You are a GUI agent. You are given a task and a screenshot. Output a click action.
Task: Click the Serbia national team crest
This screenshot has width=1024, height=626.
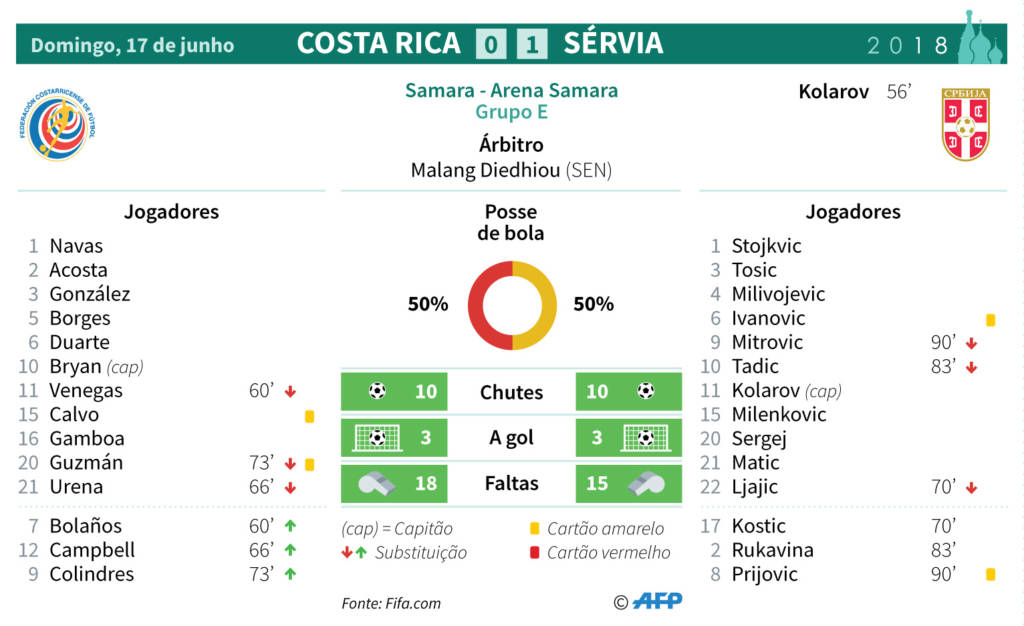tap(965, 124)
